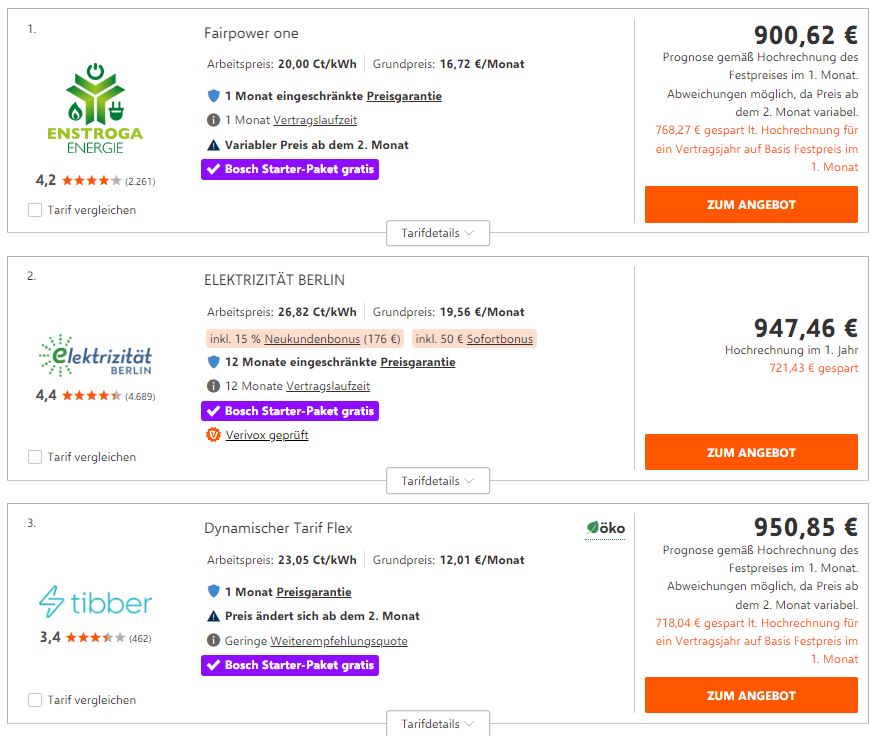877x736 pixels.
Task: Click warning icon next to Variabler Preis
Action: pyautogui.click(x=212, y=145)
